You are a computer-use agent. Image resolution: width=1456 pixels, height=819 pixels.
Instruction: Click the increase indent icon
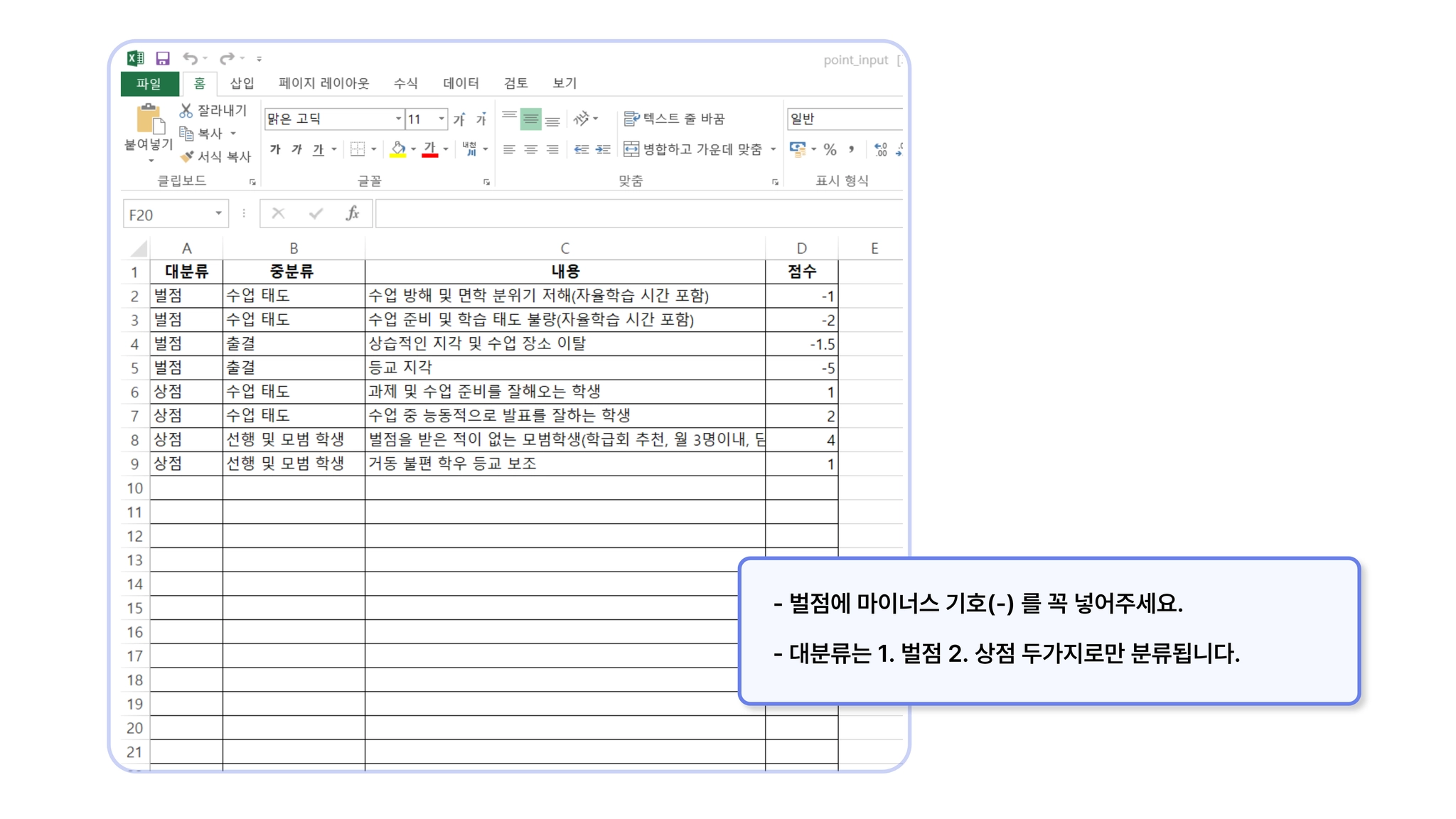point(603,149)
